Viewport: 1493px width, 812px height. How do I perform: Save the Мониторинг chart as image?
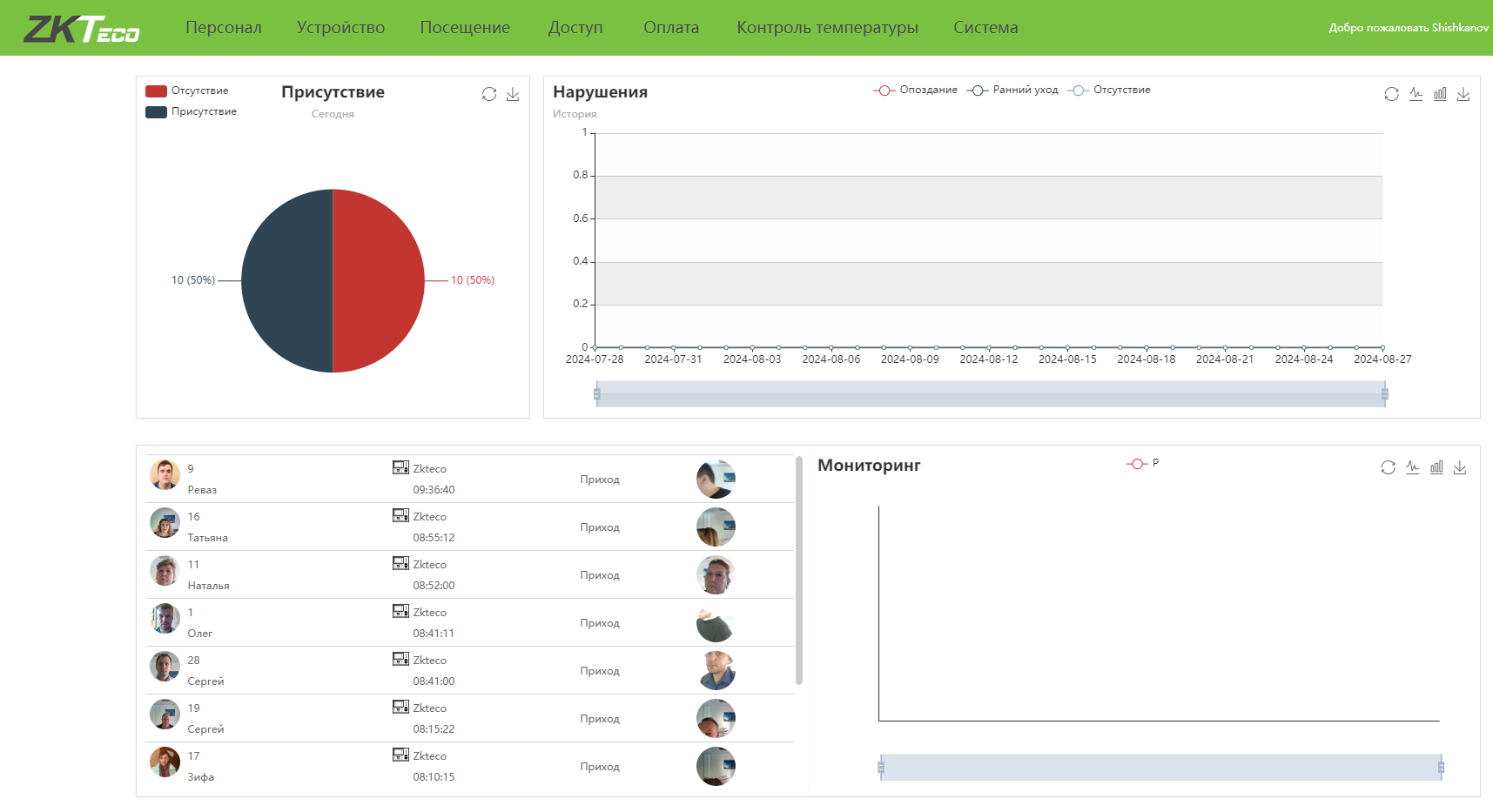[1460, 467]
